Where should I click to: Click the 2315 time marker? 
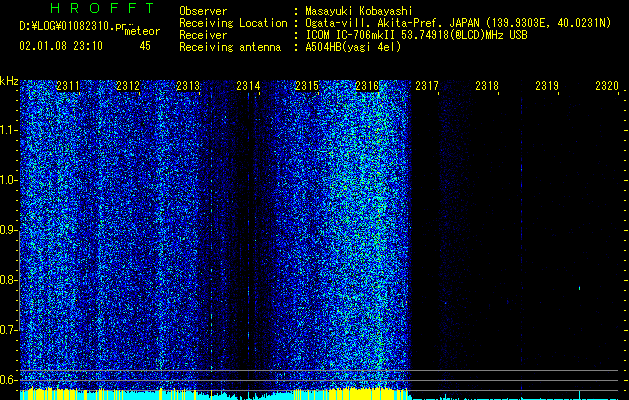(307, 85)
